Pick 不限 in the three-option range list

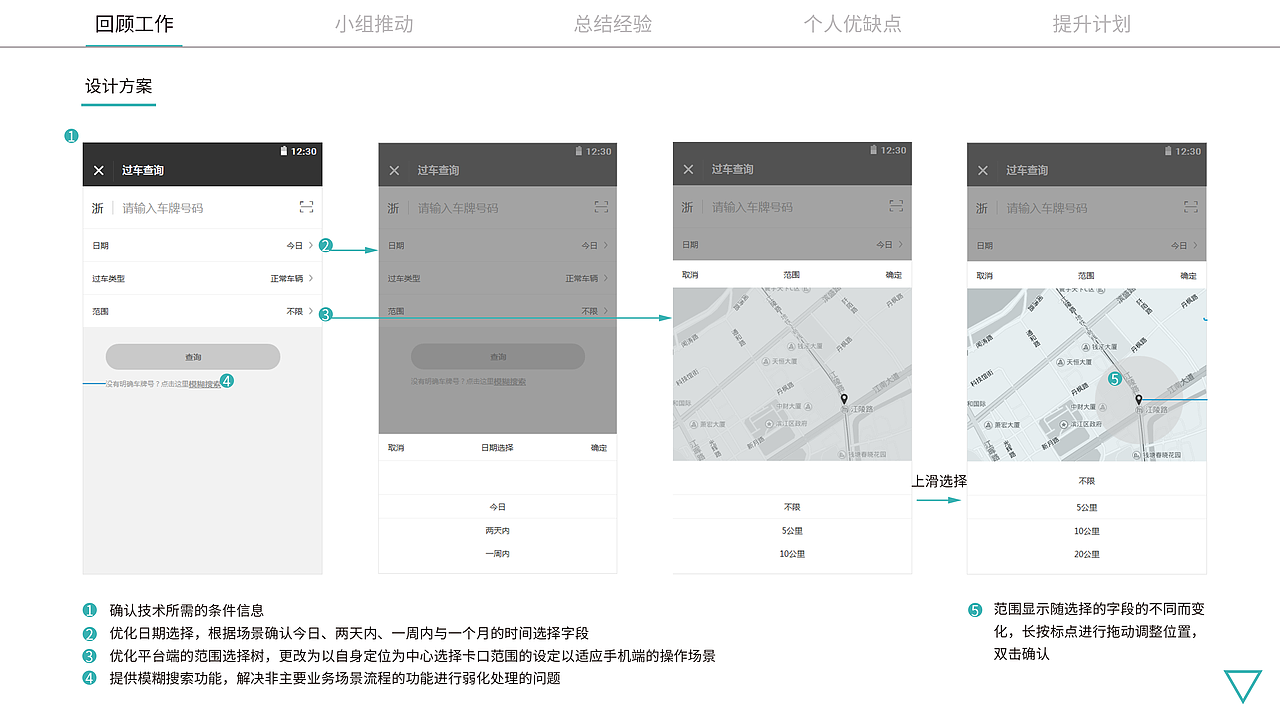792,507
